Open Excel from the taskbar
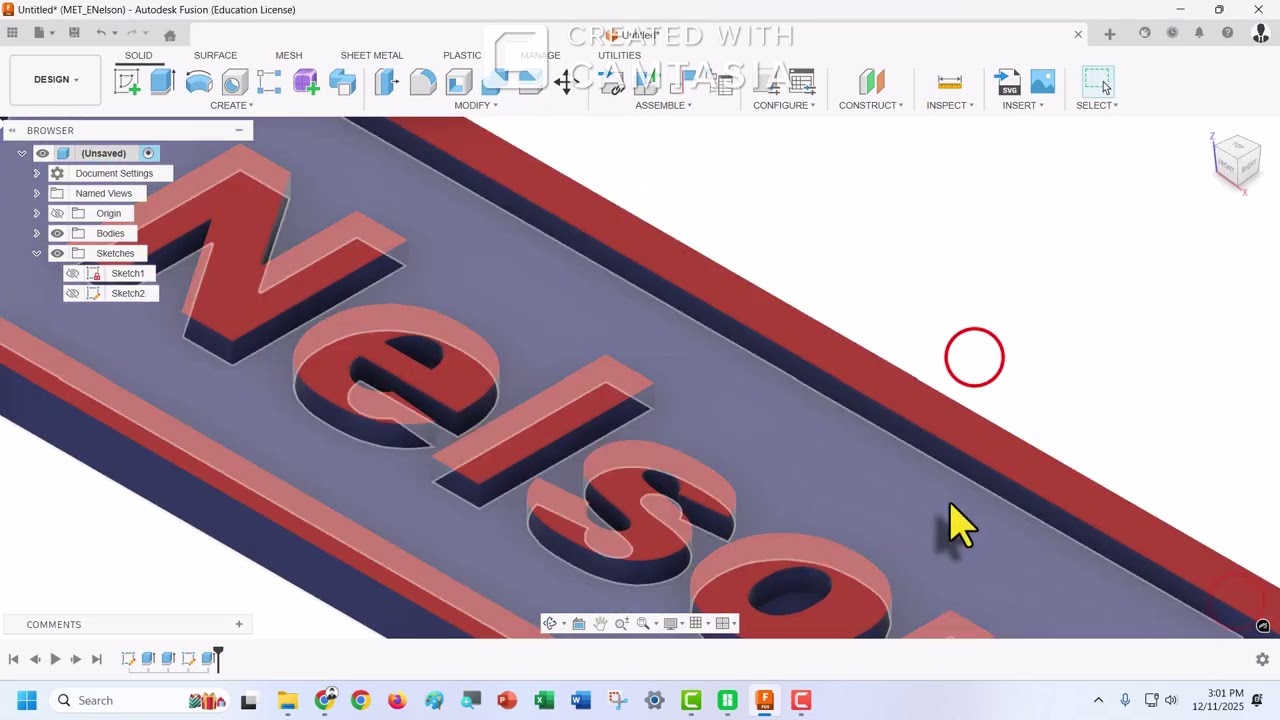This screenshot has width=1280, height=720. click(x=544, y=700)
